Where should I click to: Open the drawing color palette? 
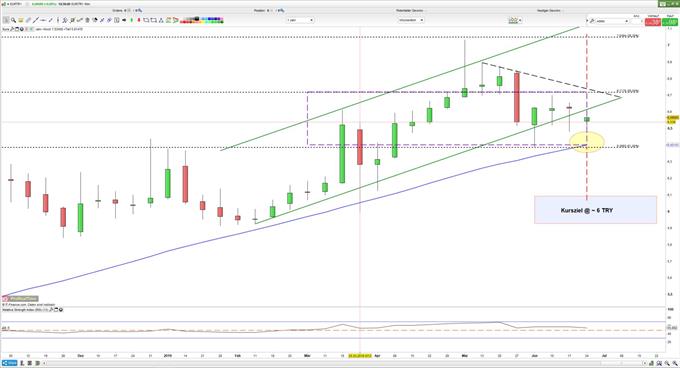point(202,20)
